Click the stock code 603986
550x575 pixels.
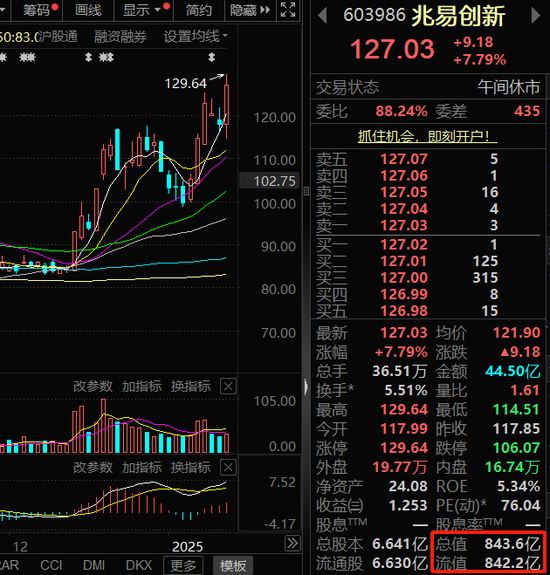click(x=374, y=15)
